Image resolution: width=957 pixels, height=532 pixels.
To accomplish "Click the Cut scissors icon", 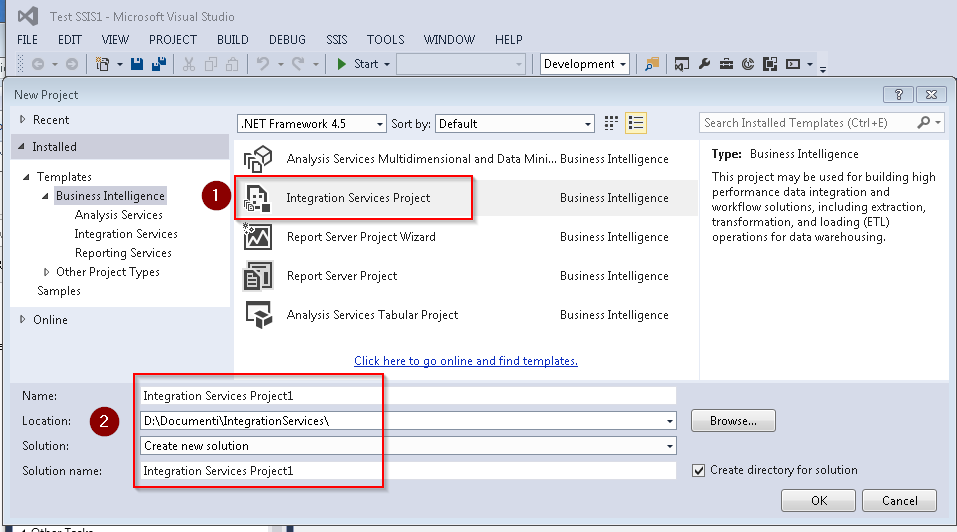I will point(189,64).
